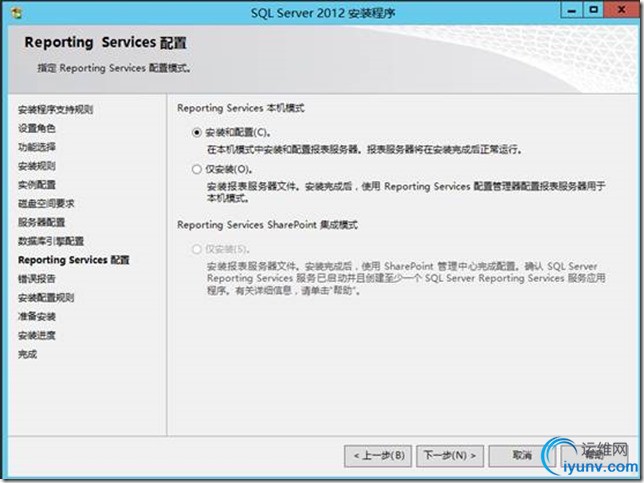Minimize the SQL Server 2012 setup window
The image size is (644, 483).
click(572, 10)
